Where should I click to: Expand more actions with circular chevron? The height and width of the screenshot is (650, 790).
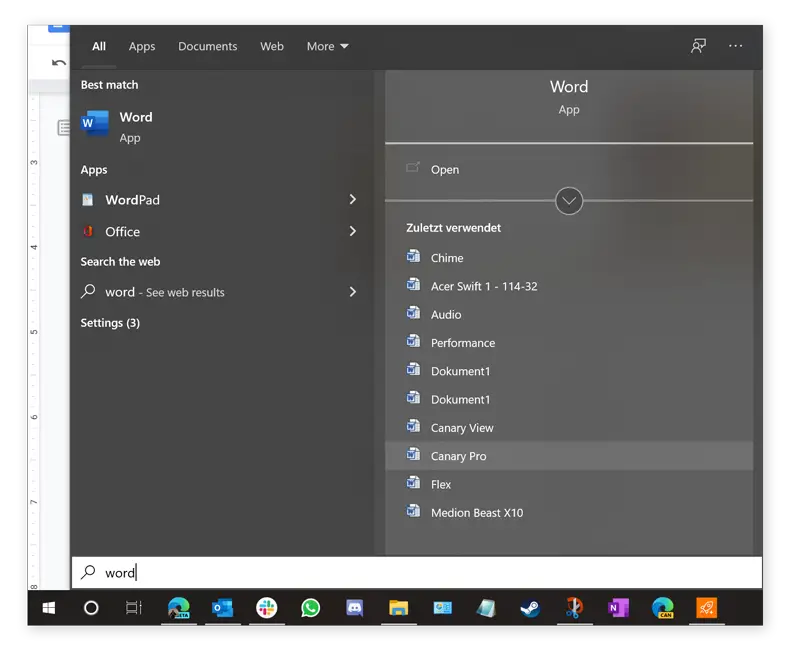pos(569,201)
